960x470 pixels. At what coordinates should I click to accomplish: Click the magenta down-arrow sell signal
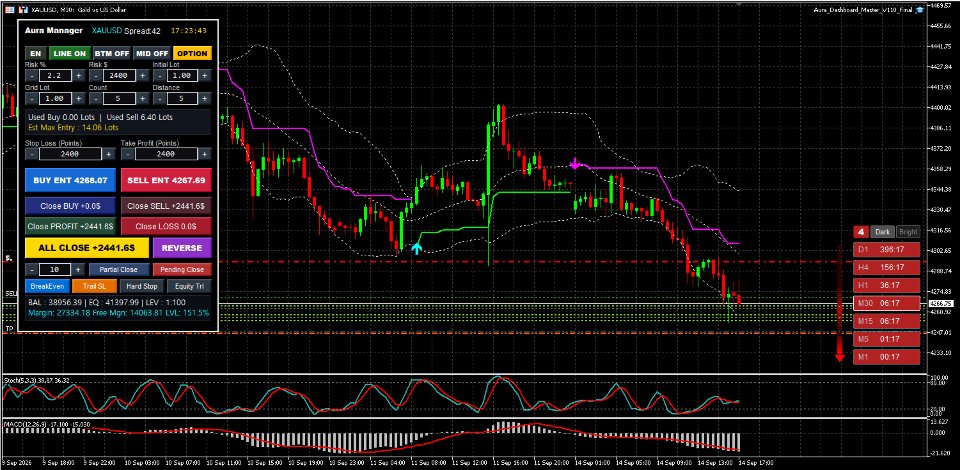click(574, 164)
